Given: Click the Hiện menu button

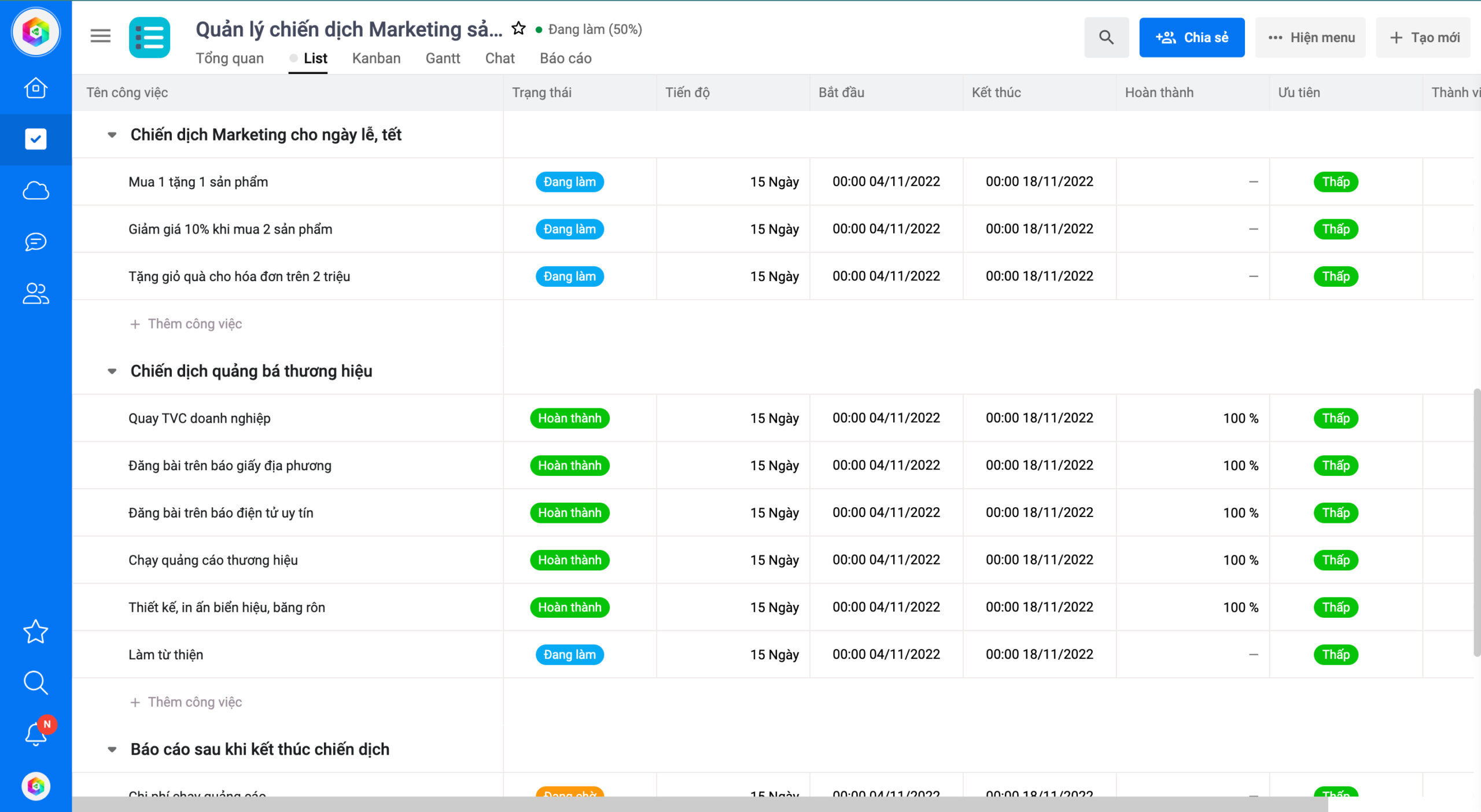Looking at the screenshot, I should [1310, 37].
